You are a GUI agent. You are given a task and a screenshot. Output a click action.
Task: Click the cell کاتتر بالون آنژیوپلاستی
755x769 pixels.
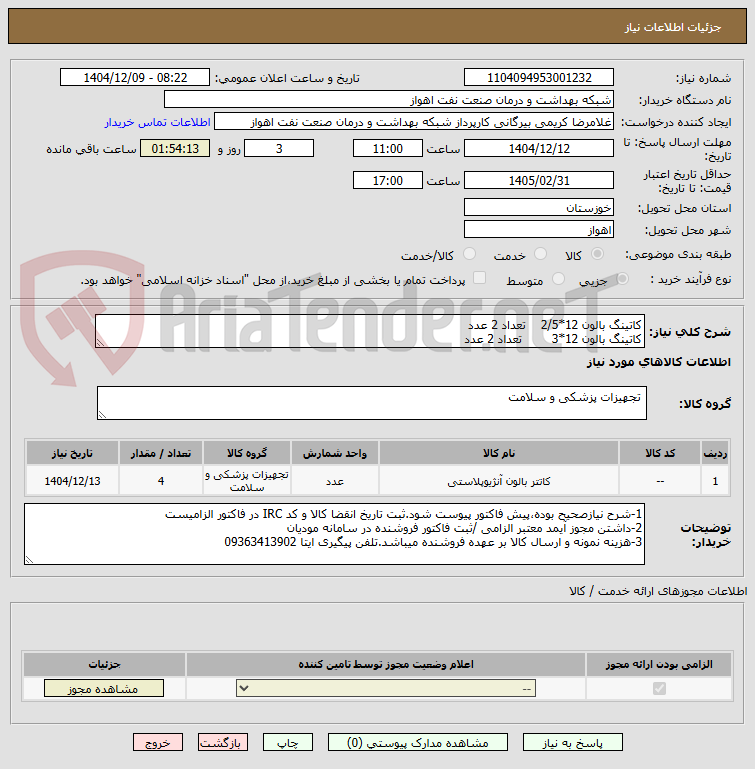pos(499,481)
